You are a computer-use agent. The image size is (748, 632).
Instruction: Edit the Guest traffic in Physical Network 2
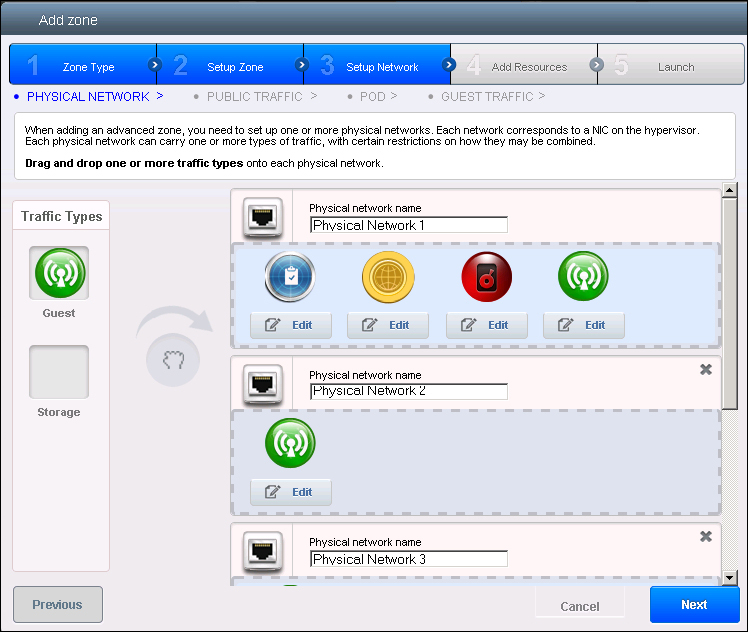click(290, 492)
